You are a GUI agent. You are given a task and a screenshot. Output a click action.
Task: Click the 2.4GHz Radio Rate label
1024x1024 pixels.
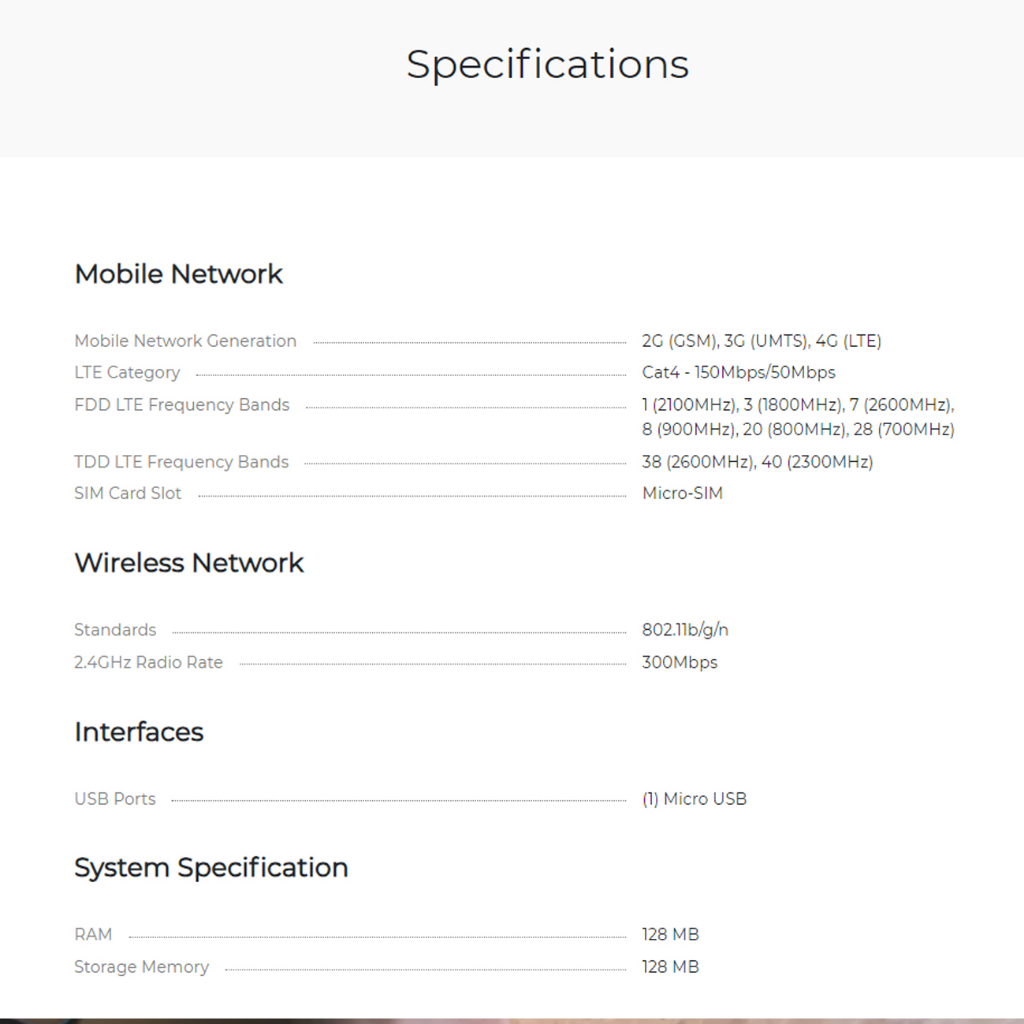148,662
